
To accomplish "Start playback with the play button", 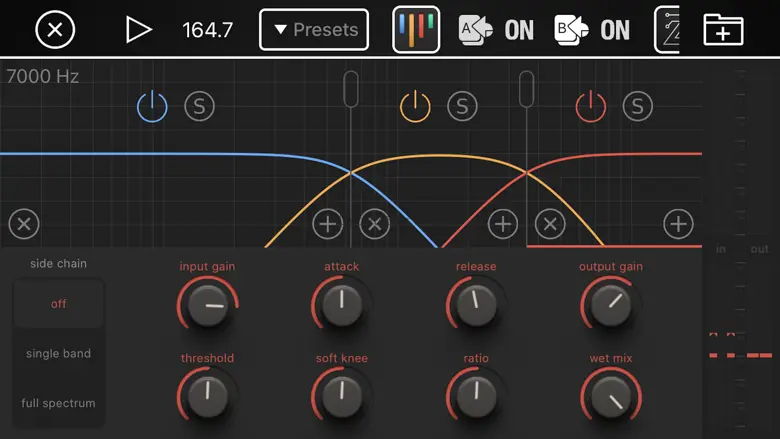I will [x=138, y=30].
